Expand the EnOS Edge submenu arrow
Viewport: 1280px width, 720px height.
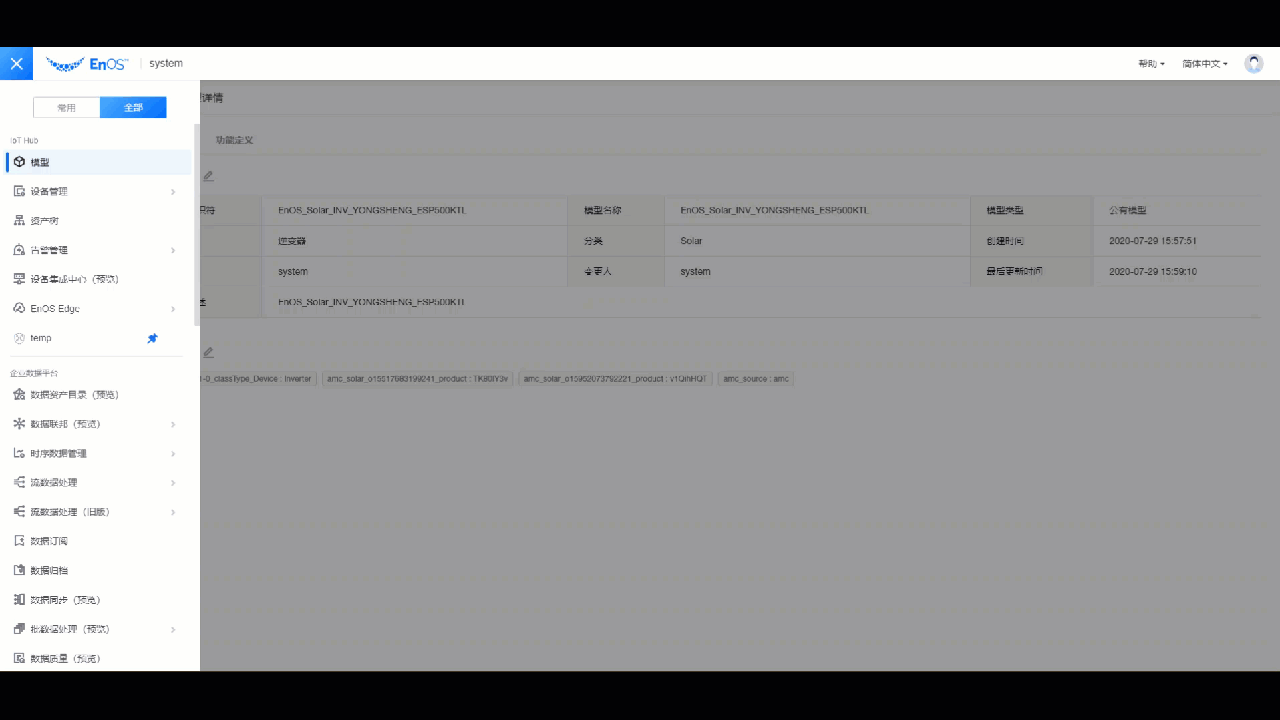click(173, 308)
